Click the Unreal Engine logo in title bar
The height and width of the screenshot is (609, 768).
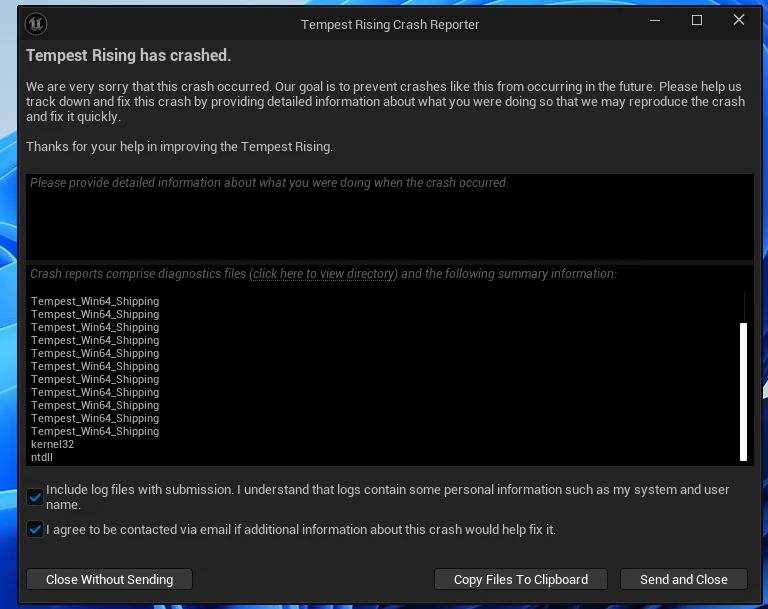click(36, 24)
